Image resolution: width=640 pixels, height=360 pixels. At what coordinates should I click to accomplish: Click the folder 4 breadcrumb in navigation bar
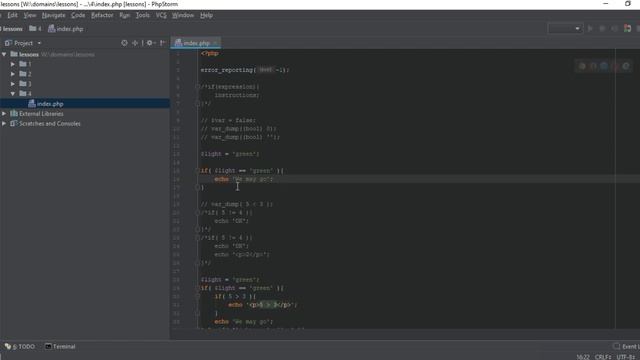[x=35, y=29]
